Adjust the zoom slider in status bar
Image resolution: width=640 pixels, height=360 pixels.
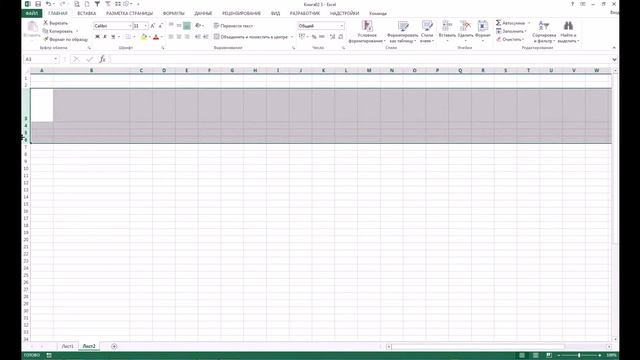point(579,356)
